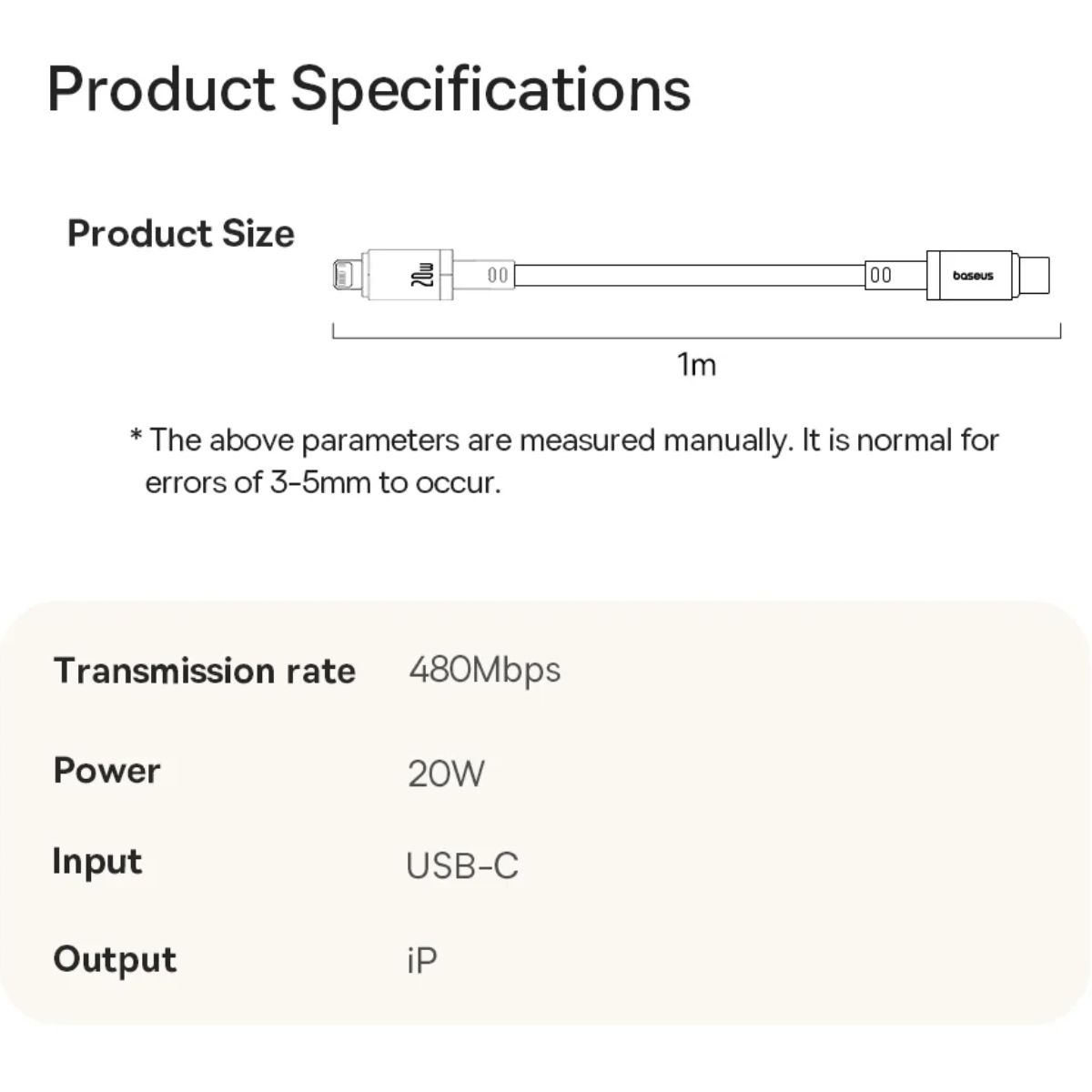Screen dimensions: 1092x1092
Task: Click the Product Specifications heading
Action: point(369,89)
